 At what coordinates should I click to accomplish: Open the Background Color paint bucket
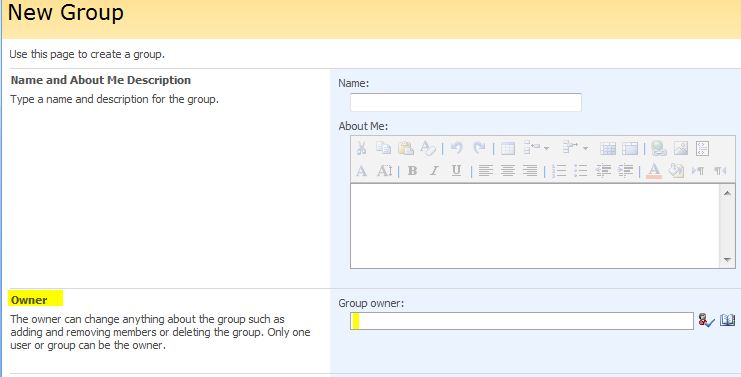tap(676, 171)
